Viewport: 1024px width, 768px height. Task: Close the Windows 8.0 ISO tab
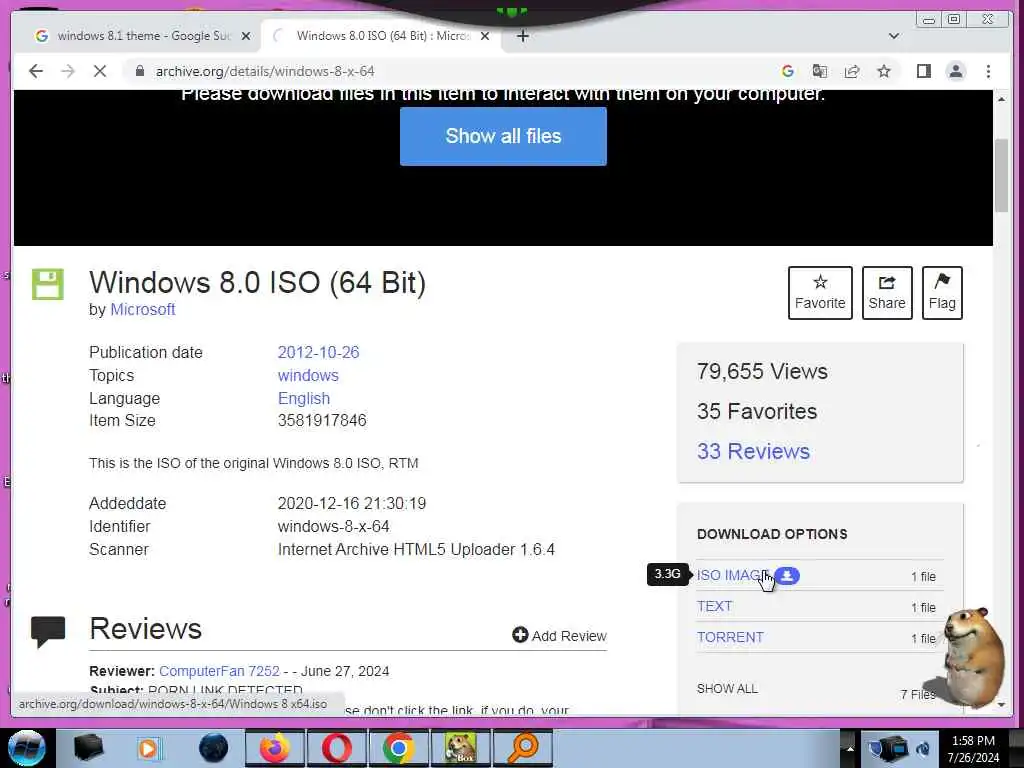click(x=485, y=36)
